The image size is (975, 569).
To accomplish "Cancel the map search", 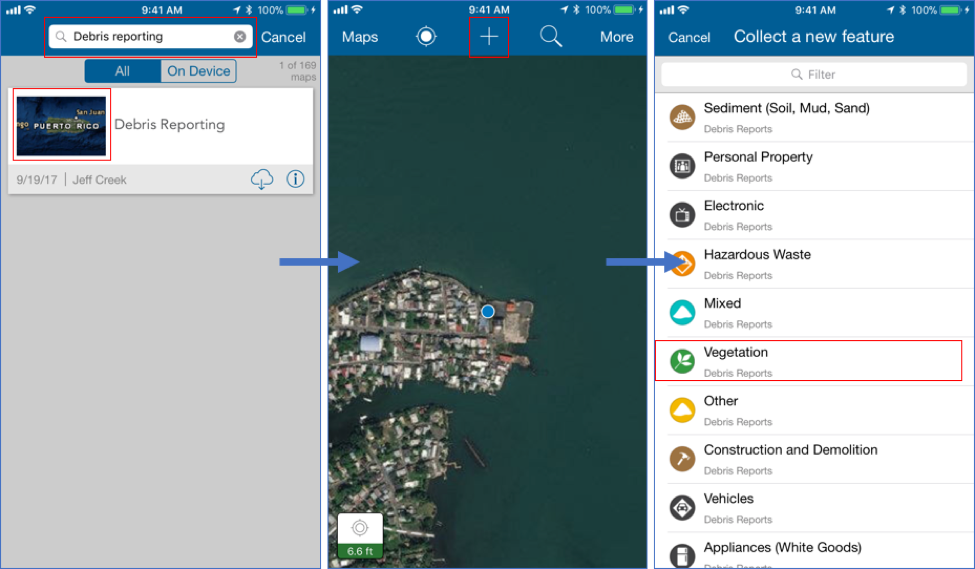I will (283, 37).
